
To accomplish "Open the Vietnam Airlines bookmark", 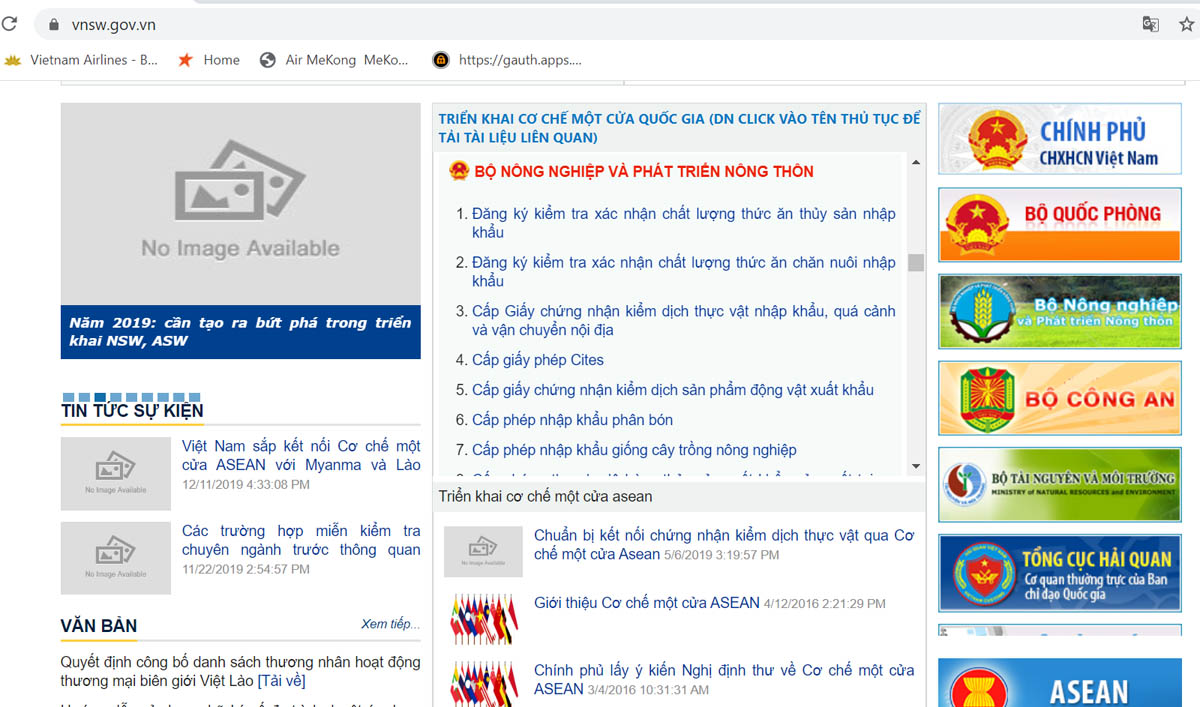I will (x=81, y=60).
